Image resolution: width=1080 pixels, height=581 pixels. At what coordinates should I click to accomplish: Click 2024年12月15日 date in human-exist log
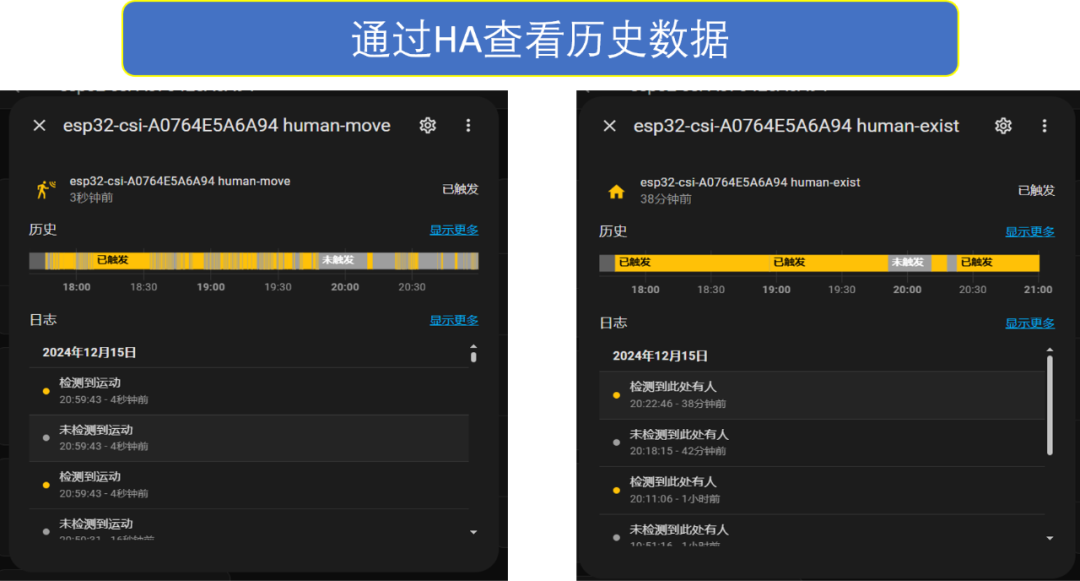661,356
